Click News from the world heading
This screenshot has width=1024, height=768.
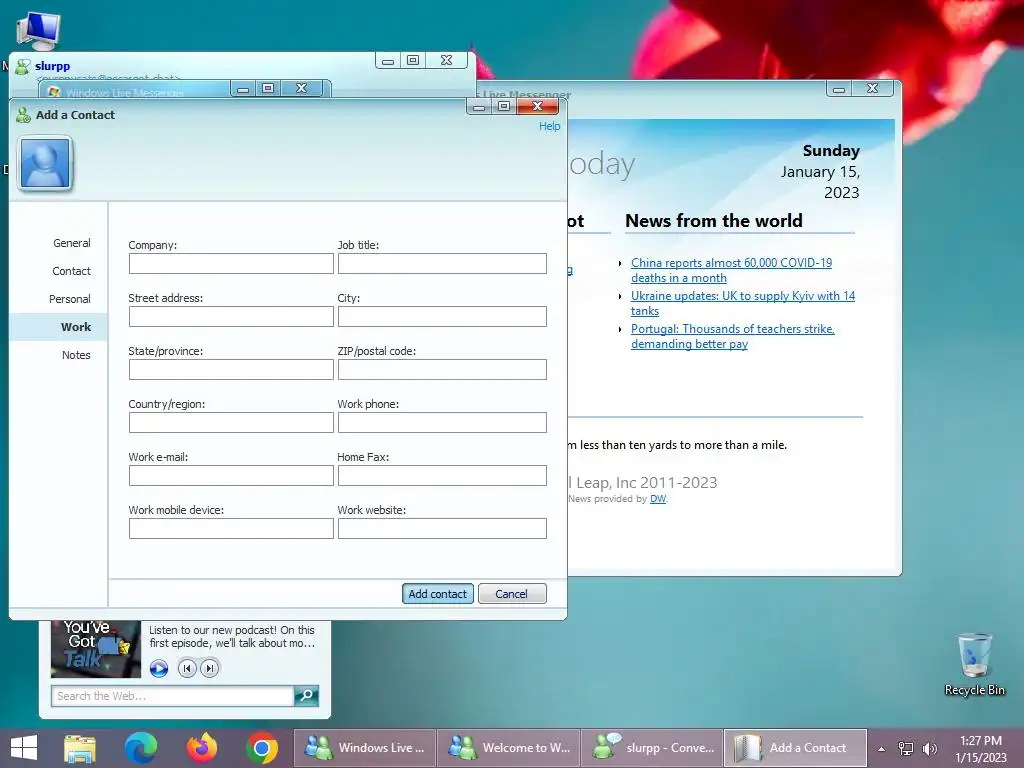pos(714,221)
